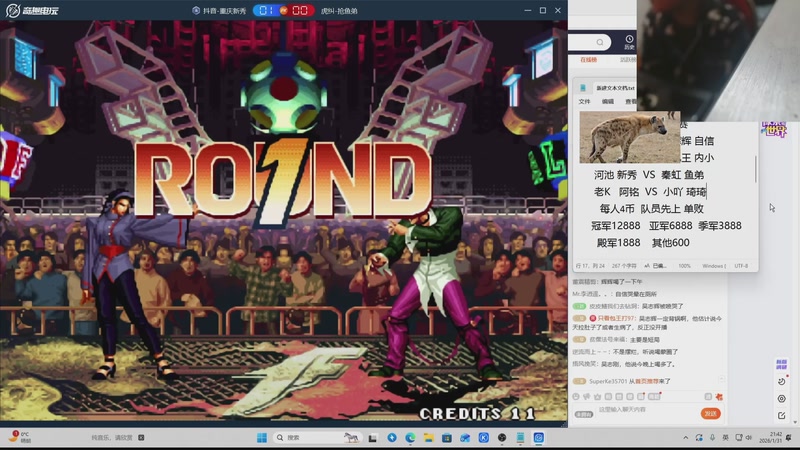Click the close button on the taskbar music label
Screen dimensions: 800x450
141,438
